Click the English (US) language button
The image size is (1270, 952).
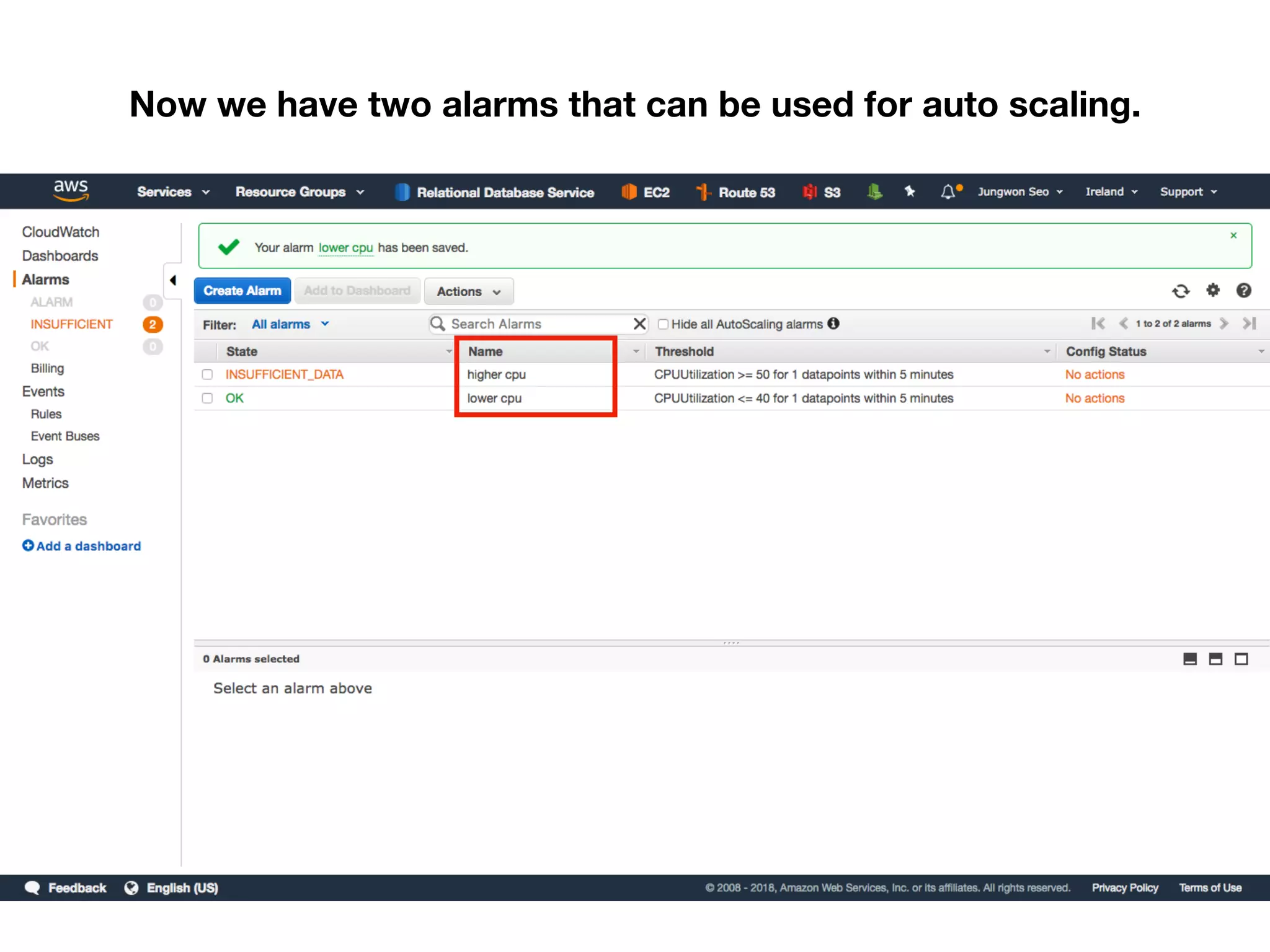(x=182, y=888)
